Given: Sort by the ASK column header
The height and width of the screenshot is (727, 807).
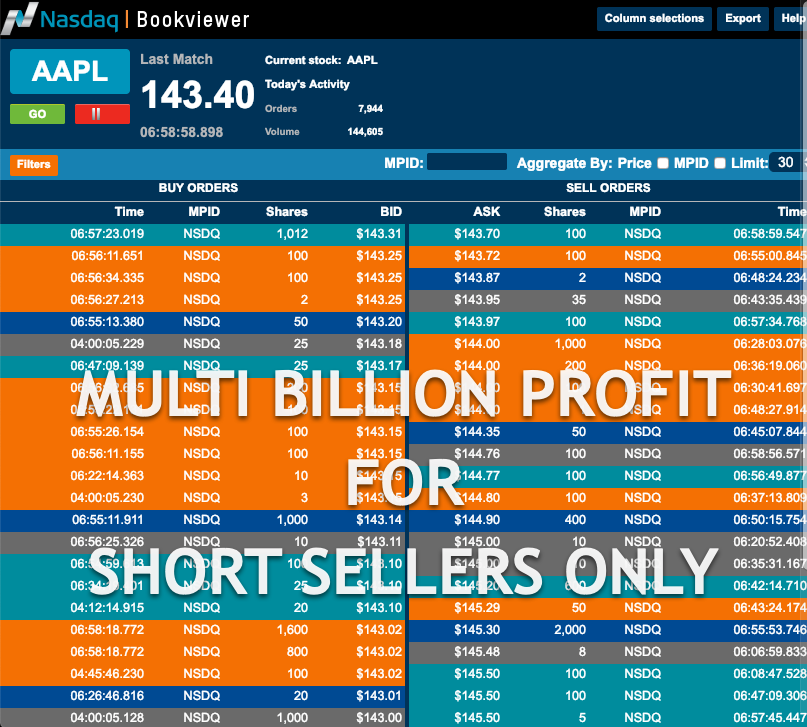Looking at the screenshot, I should (486, 211).
